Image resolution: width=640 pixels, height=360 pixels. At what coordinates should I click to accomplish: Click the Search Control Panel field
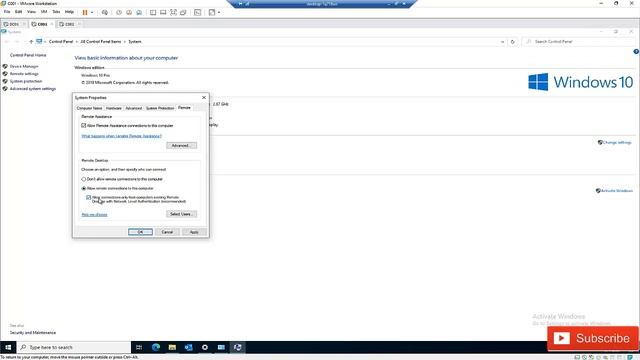coord(578,42)
